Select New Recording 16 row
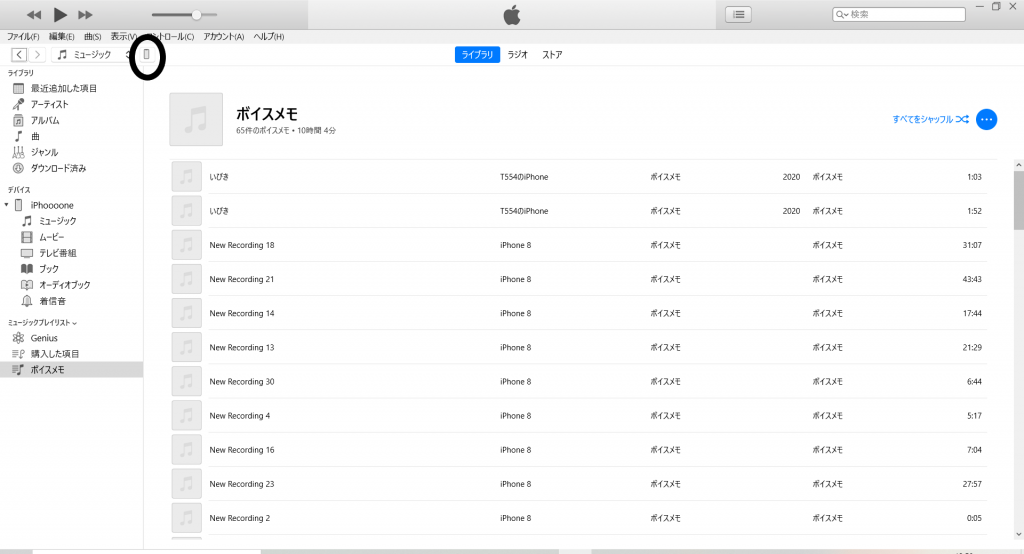The image size is (1024, 554). coord(579,450)
